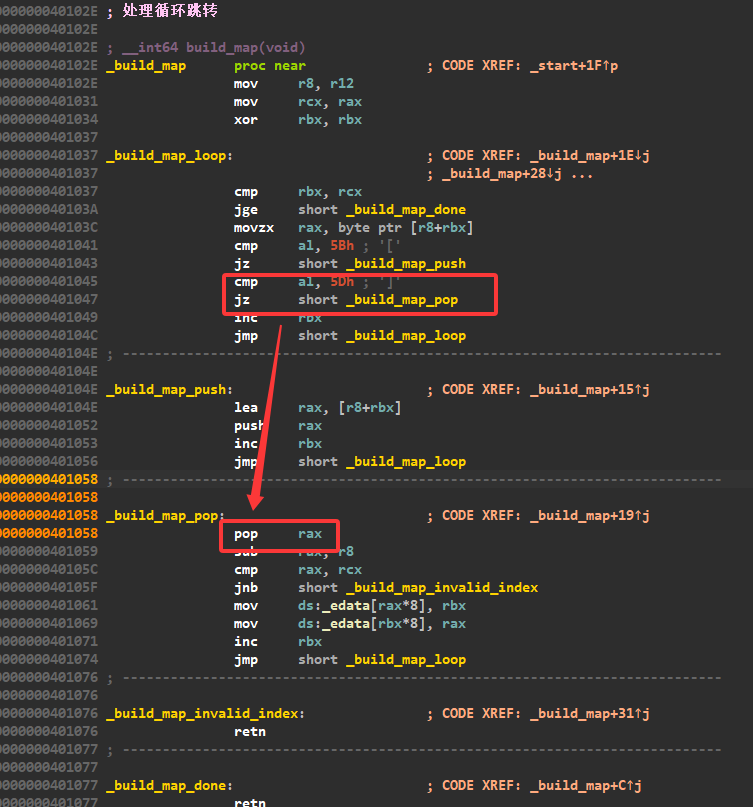
Task: Click the _build_map+C xref comment
Action: [586, 786]
